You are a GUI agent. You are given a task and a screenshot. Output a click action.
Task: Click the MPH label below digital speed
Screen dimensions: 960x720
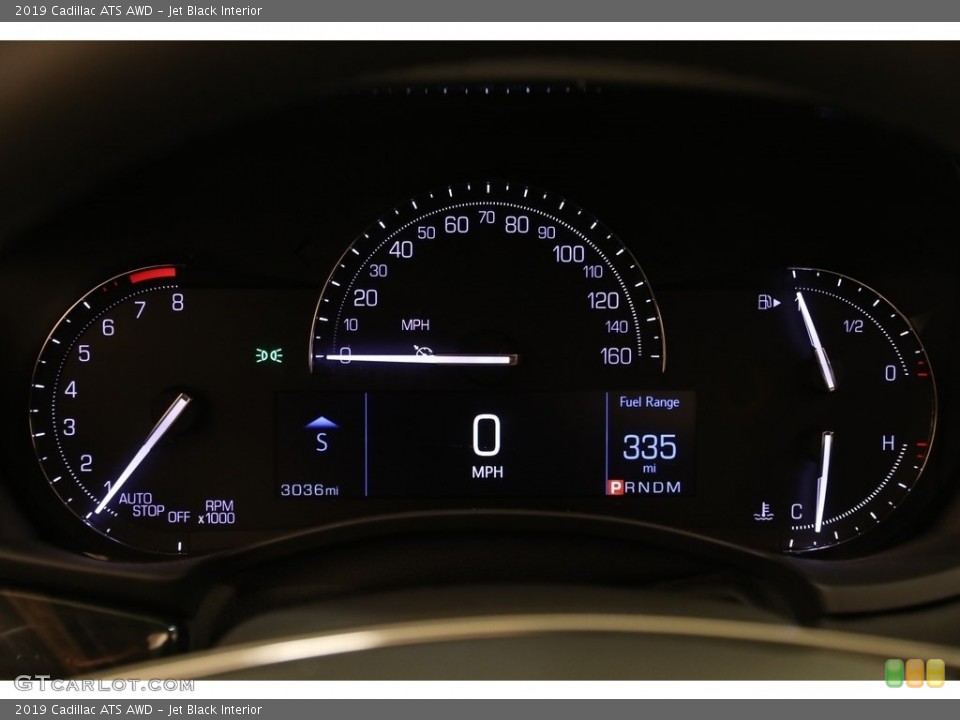[x=487, y=472]
